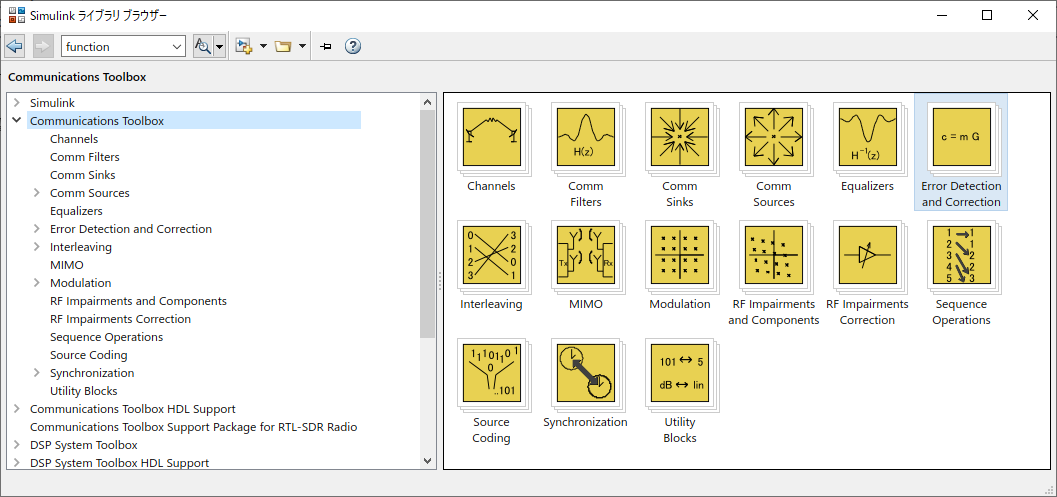Click the open folder icon
Screen dimensions: 1057x497
pos(282,47)
